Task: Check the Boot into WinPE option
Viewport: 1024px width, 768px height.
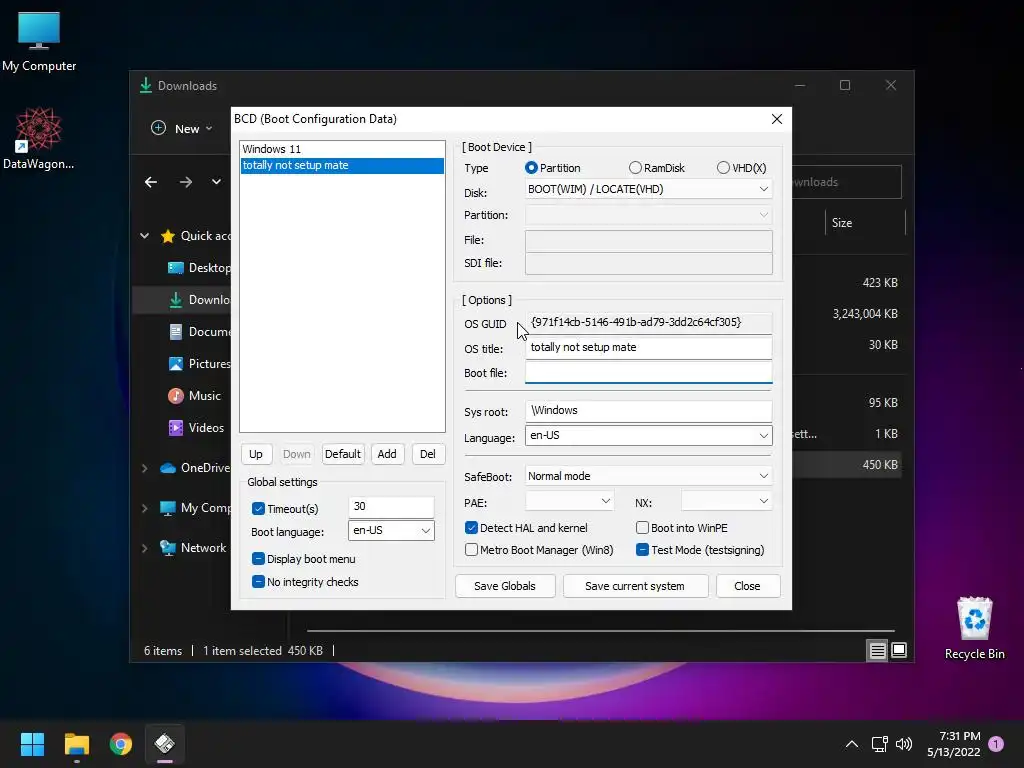Action: point(643,528)
